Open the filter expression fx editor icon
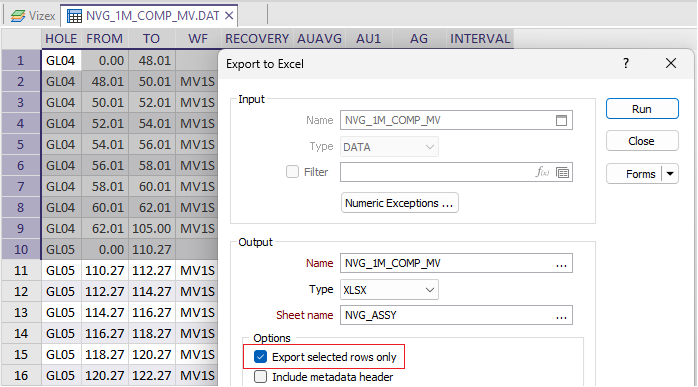Viewport: 698px width, 387px height. click(542, 172)
